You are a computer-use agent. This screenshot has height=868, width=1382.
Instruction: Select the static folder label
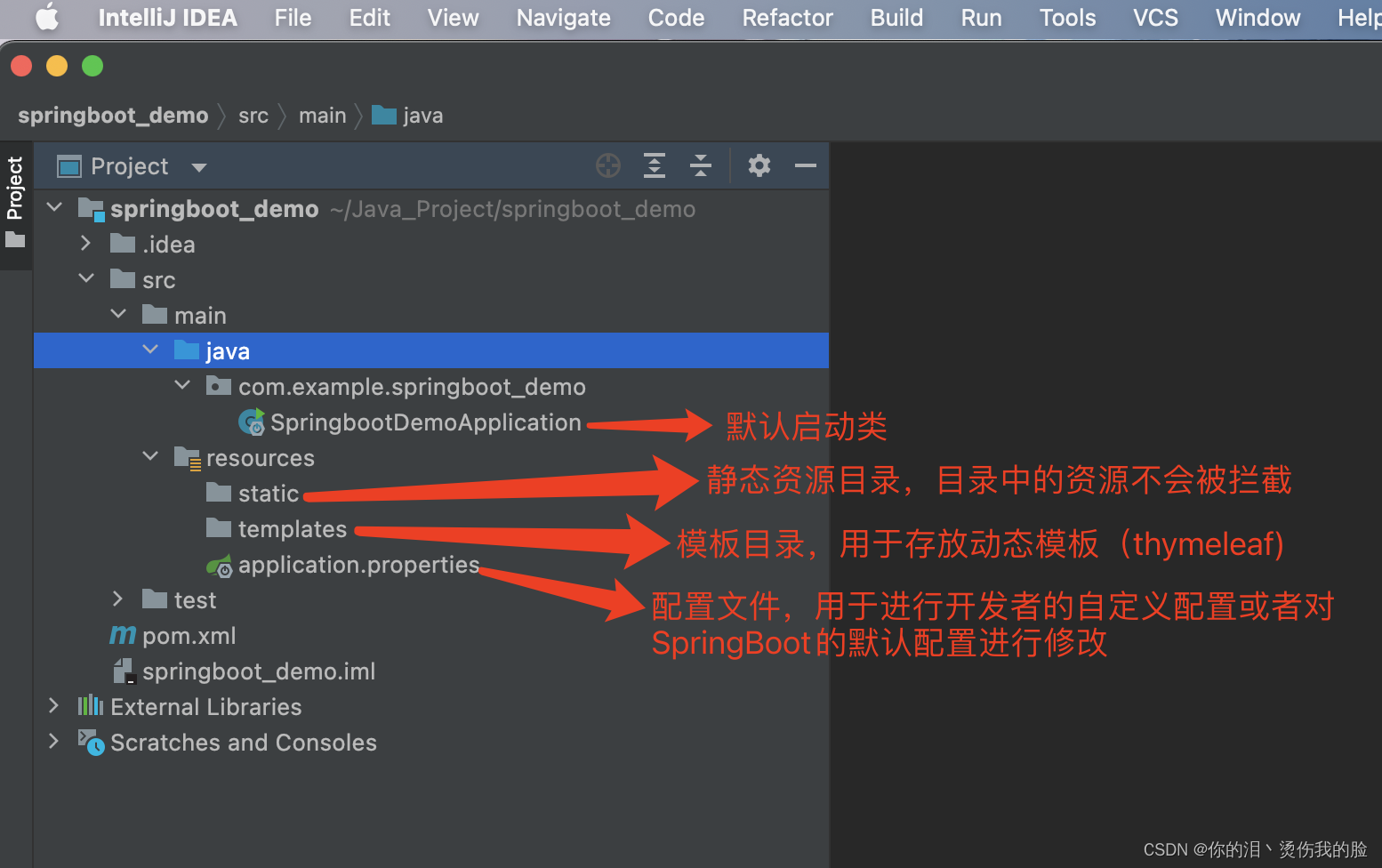(x=268, y=494)
